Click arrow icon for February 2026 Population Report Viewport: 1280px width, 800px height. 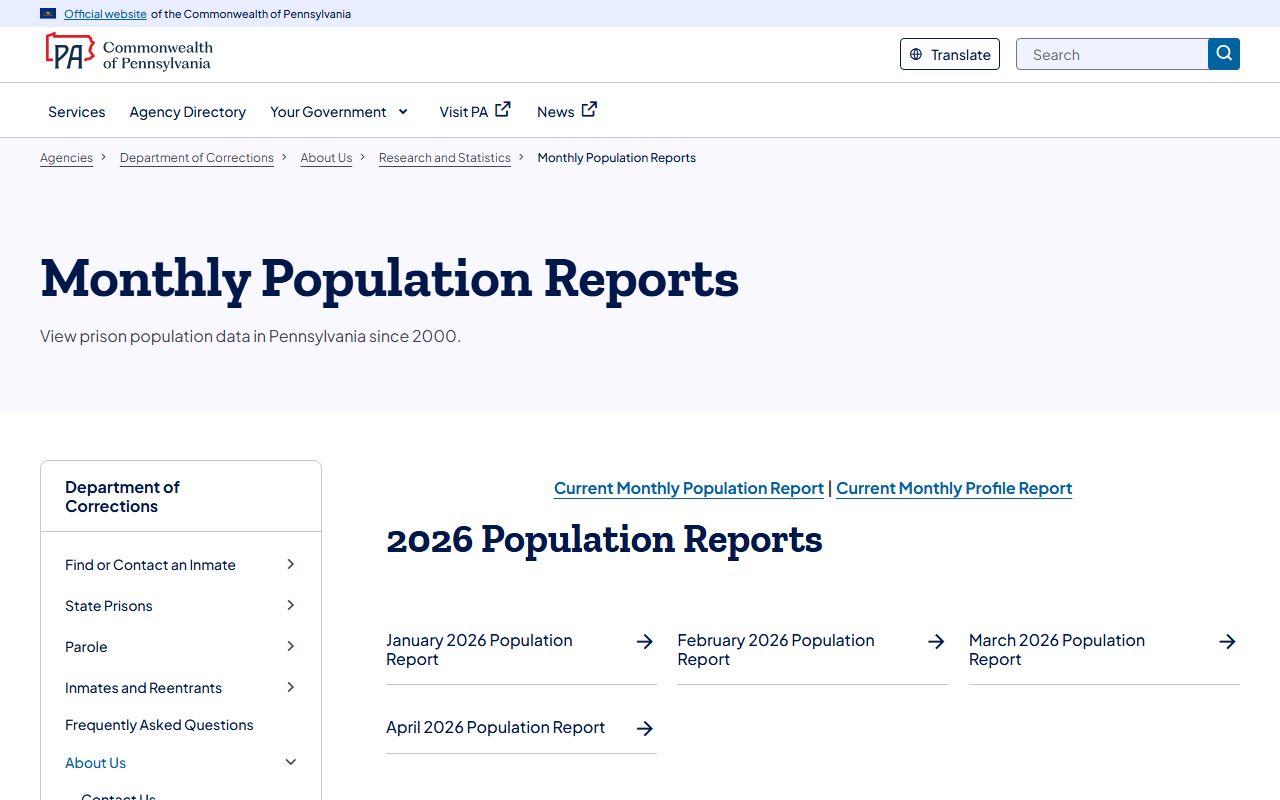(x=936, y=642)
